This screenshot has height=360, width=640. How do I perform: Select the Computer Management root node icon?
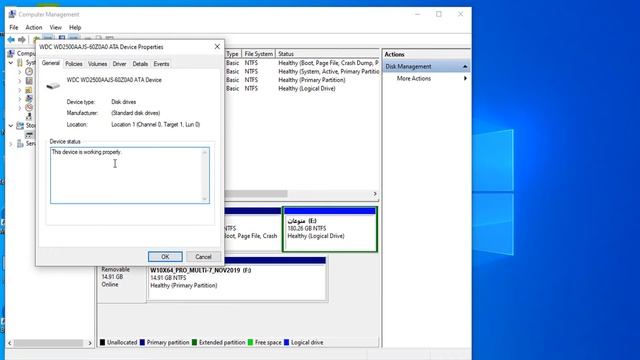click(11, 53)
